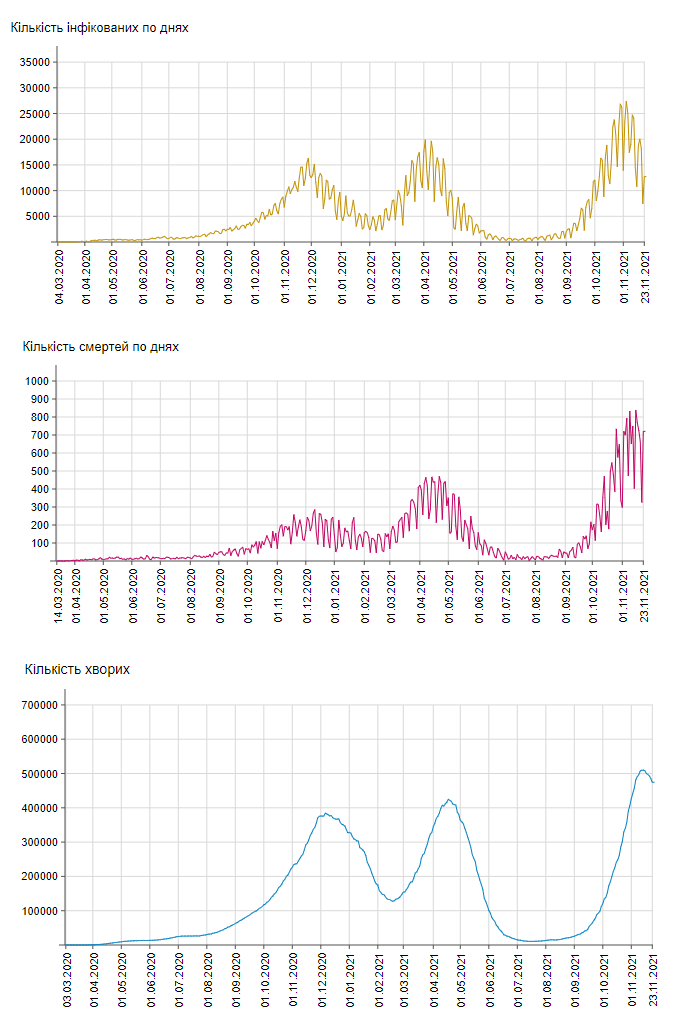
Task: Select the 200 y-axis label in deaths chart
Action: [x=40, y=525]
